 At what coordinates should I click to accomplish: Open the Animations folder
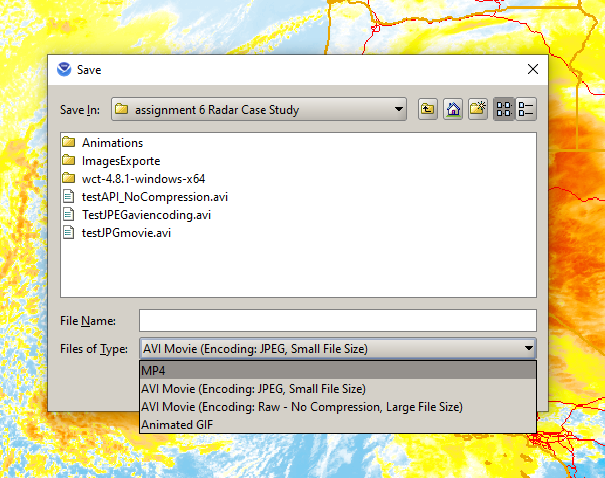coord(112,143)
